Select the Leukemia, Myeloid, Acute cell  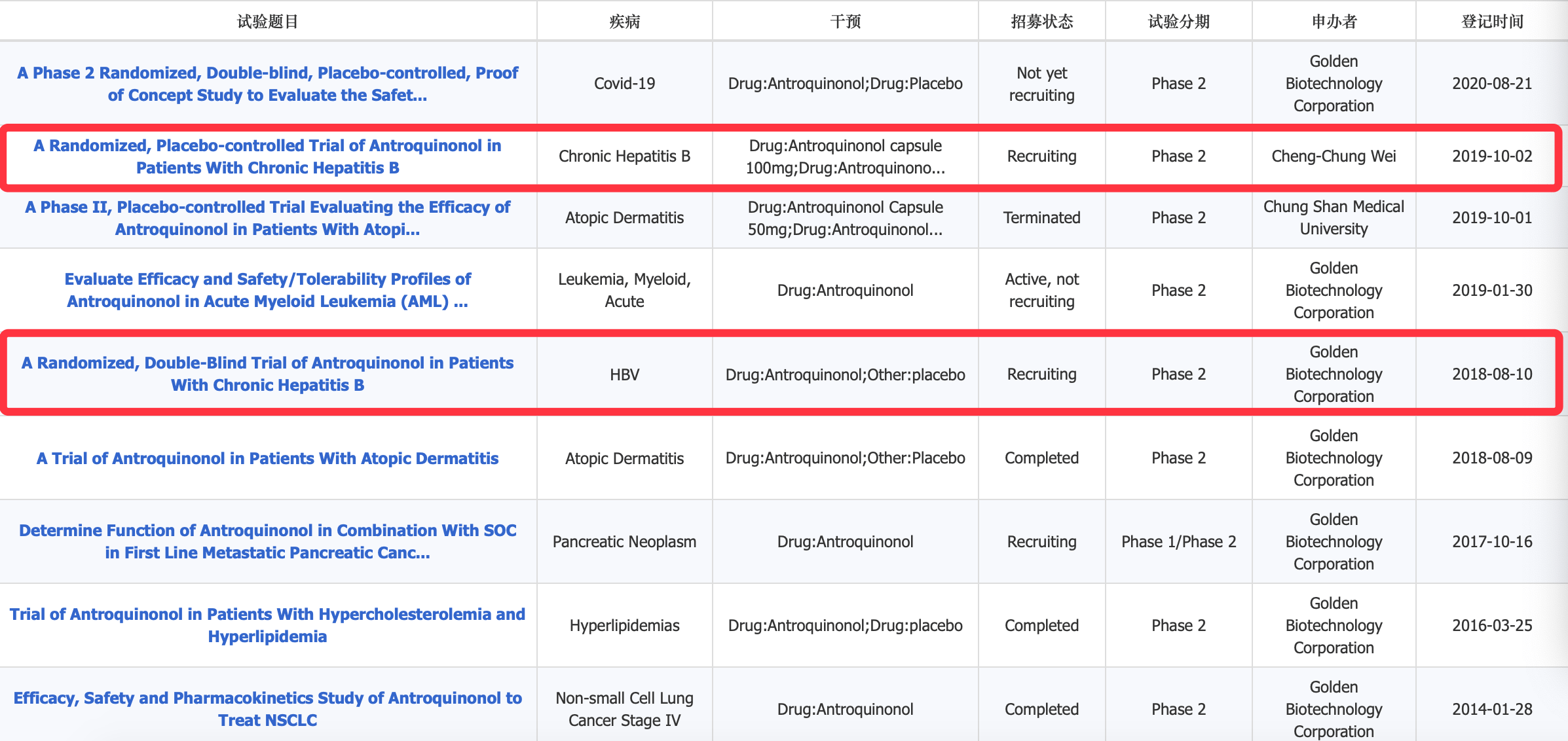624,290
